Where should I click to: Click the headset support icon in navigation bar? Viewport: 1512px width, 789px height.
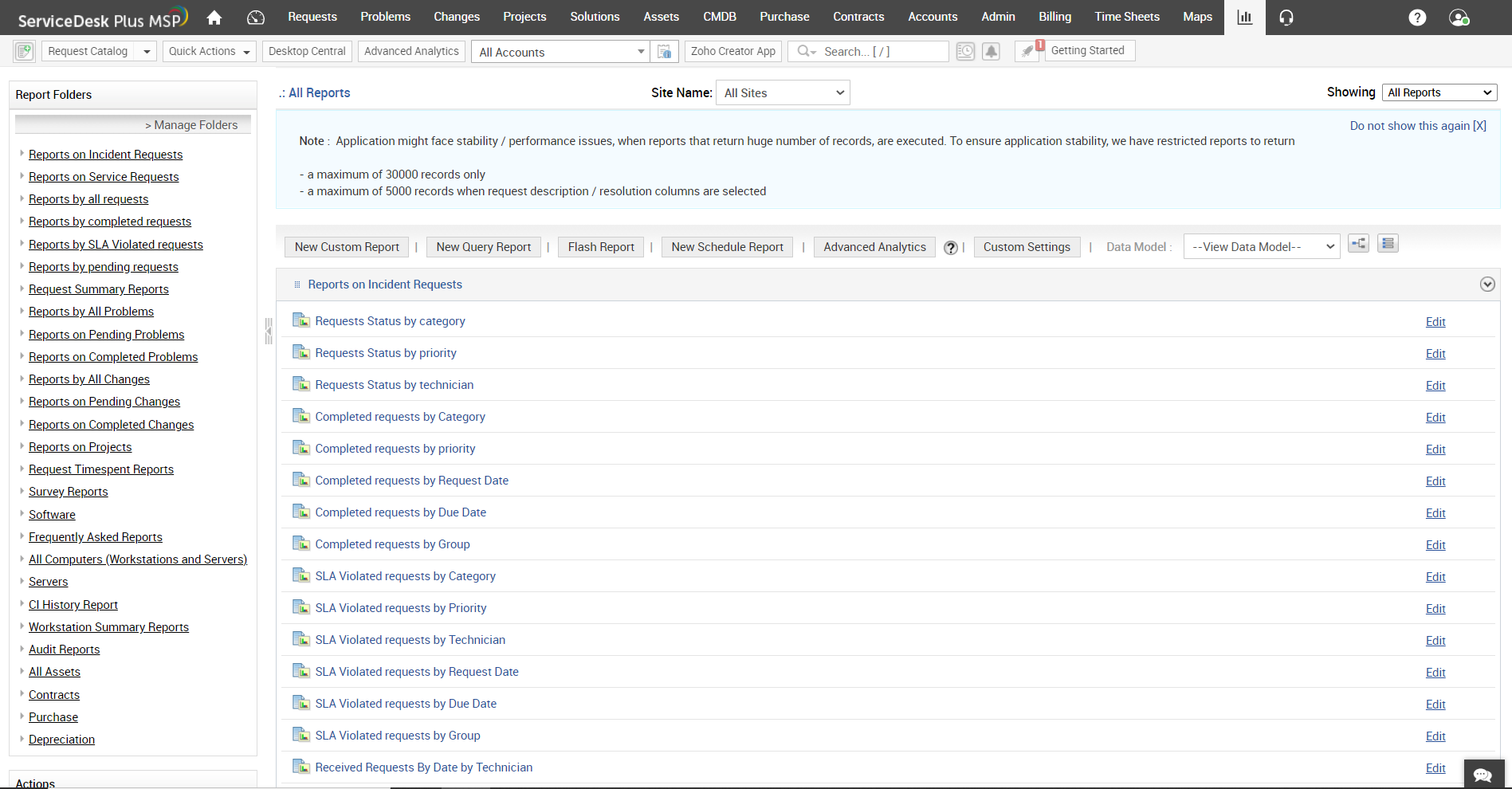1286,17
